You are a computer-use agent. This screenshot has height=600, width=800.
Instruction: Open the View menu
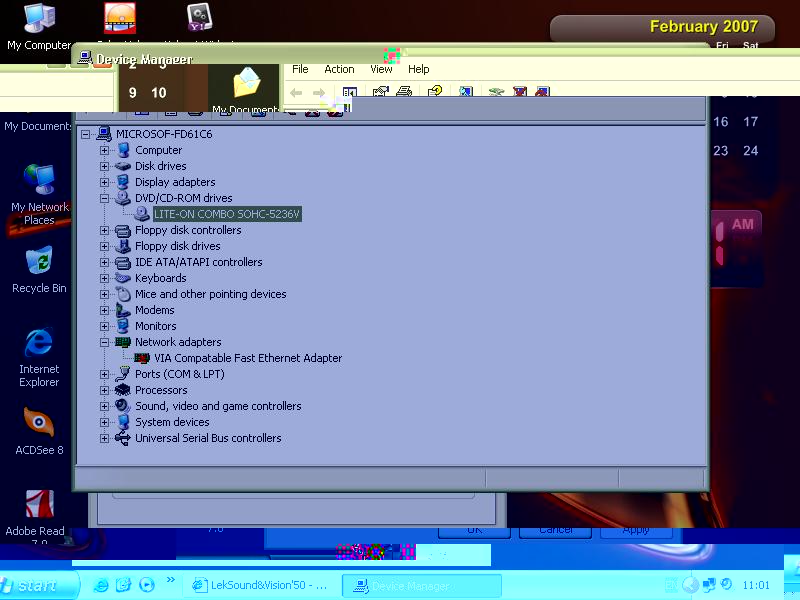(x=381, y=69)
